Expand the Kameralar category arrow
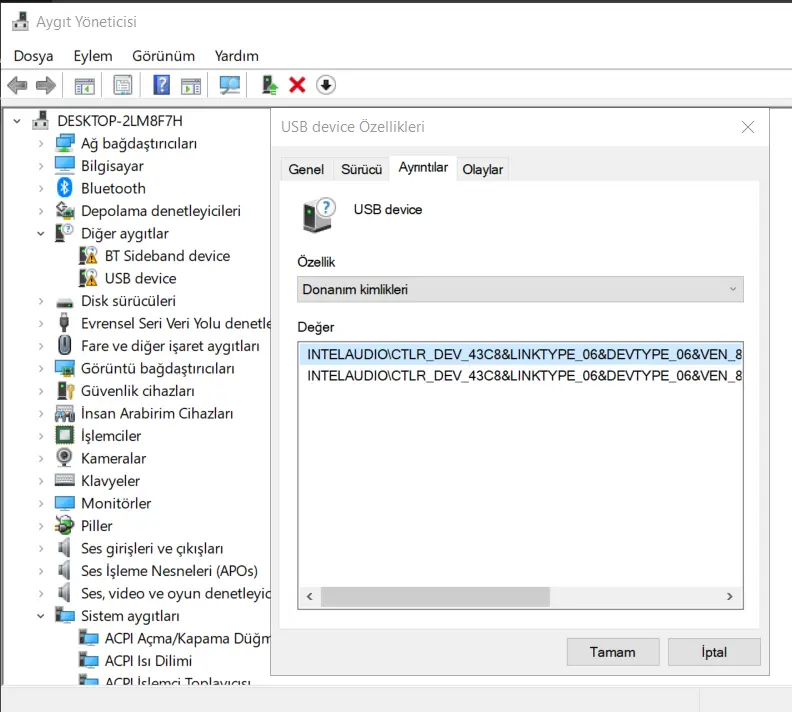The width and height of the screenshot is (792, 712). [41, 458]
